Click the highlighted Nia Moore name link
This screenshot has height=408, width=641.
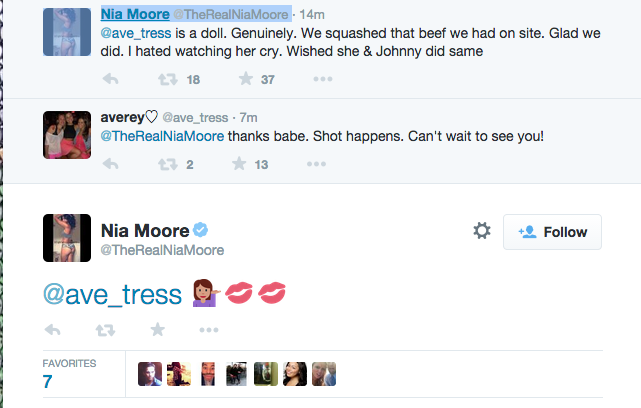(135, 14)
